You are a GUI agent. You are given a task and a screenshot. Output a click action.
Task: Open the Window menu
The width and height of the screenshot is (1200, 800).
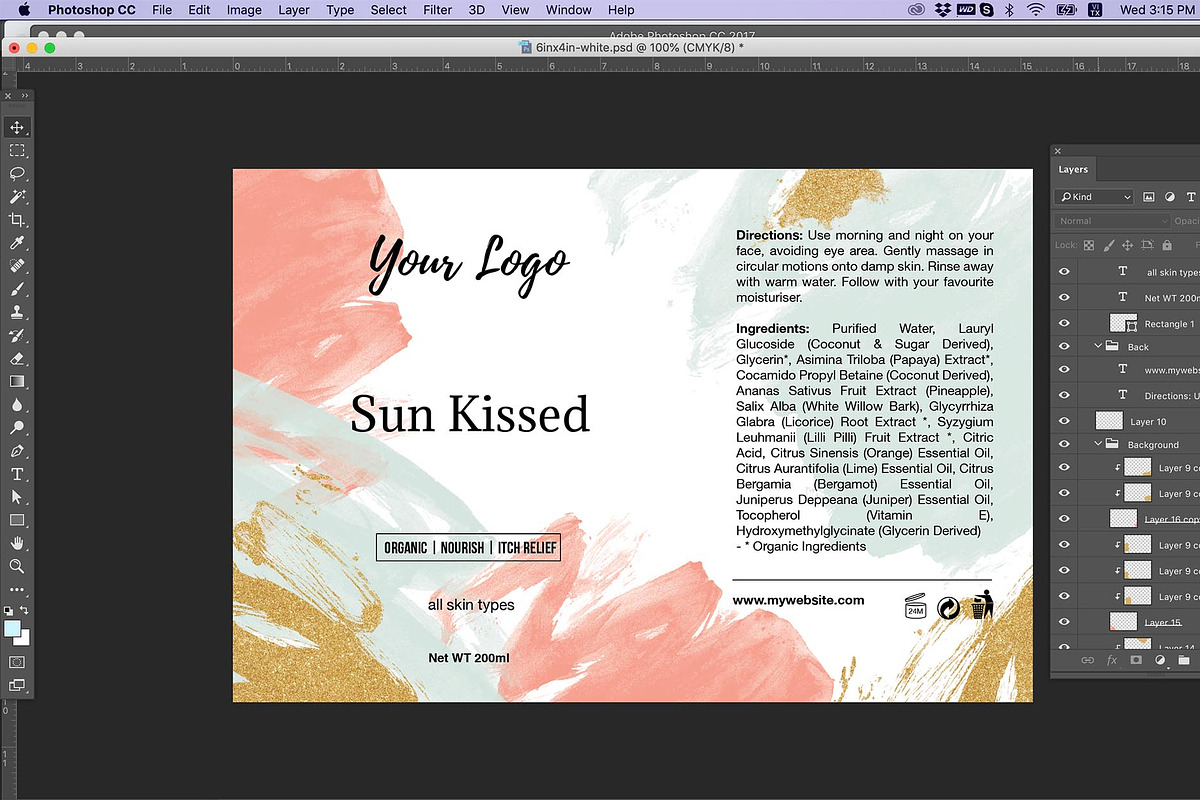pyautogui.click(x=569, y=10)
